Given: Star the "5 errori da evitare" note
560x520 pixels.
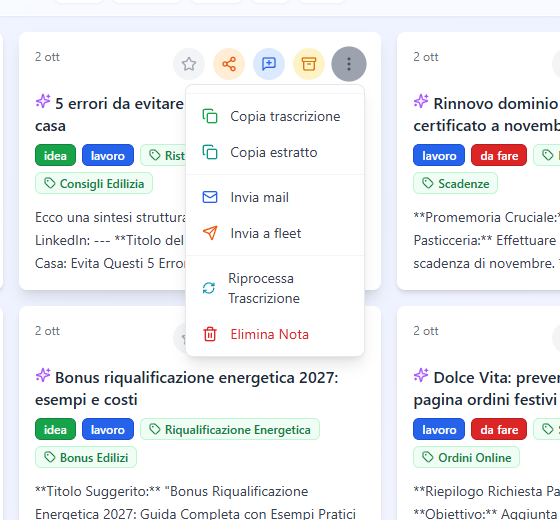Looking at the screenshot, I should point(189,64).
